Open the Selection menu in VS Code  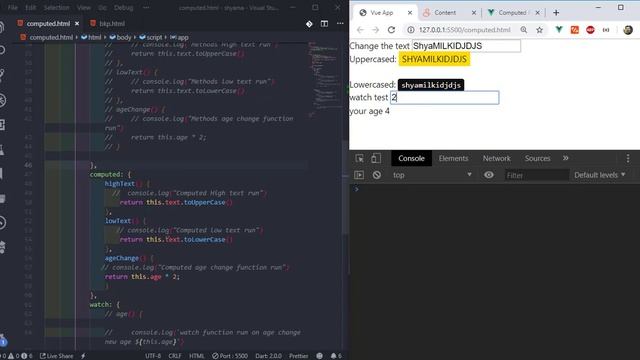(56, 7)
